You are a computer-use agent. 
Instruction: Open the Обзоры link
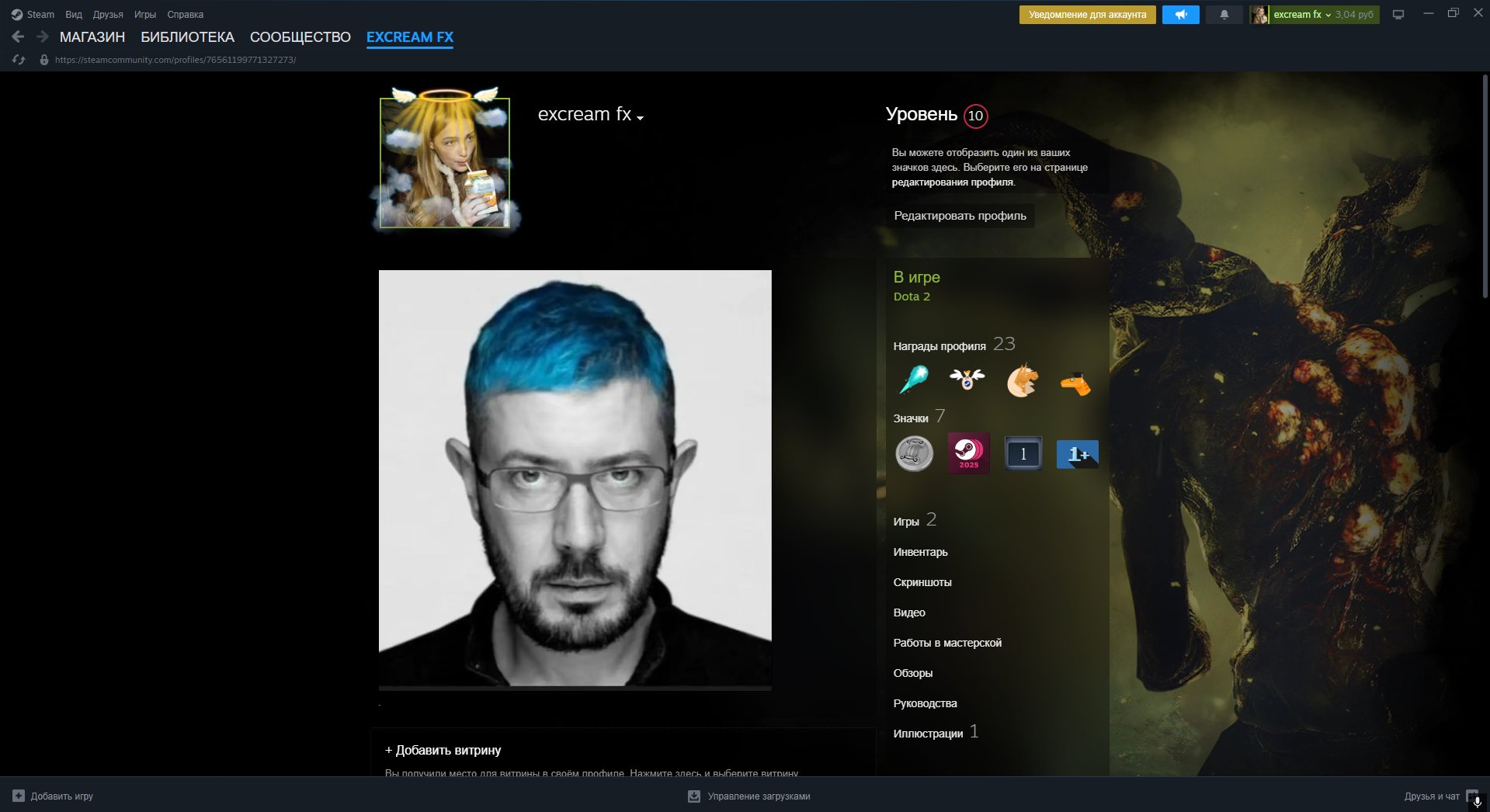point(913,673)
